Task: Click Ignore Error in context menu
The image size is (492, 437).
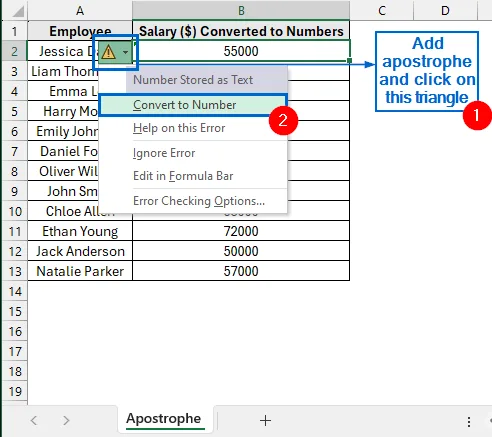Action: (164, 153)
